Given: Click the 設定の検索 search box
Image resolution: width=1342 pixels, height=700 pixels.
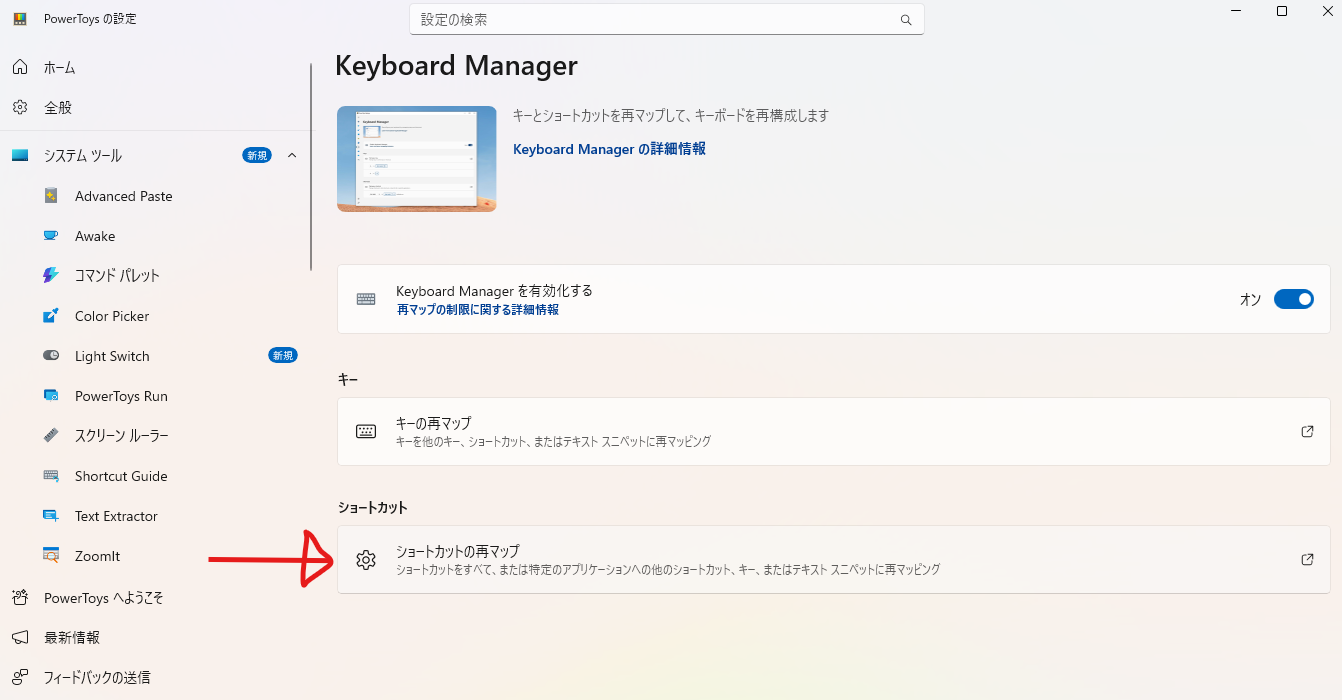Looking at the screenshot, I should pyautogui.click(x=667, y=19).
